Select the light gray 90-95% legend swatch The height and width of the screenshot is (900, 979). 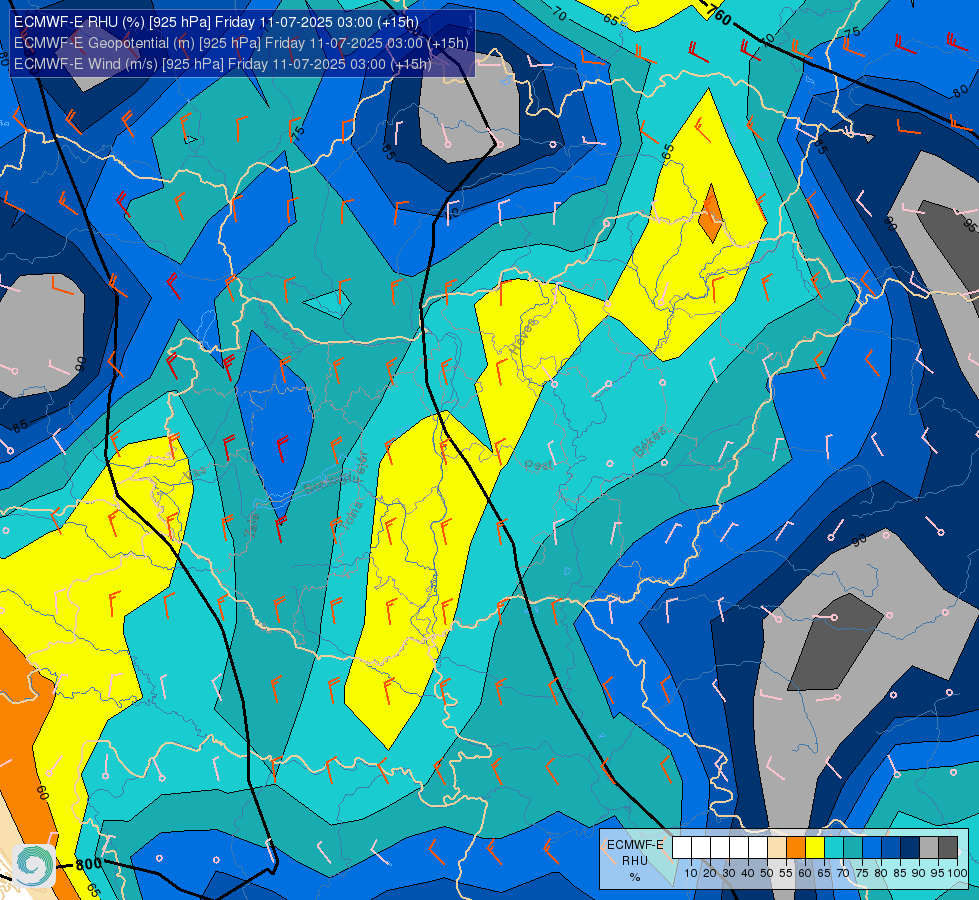pyautogui.click(x=928, y=848)
